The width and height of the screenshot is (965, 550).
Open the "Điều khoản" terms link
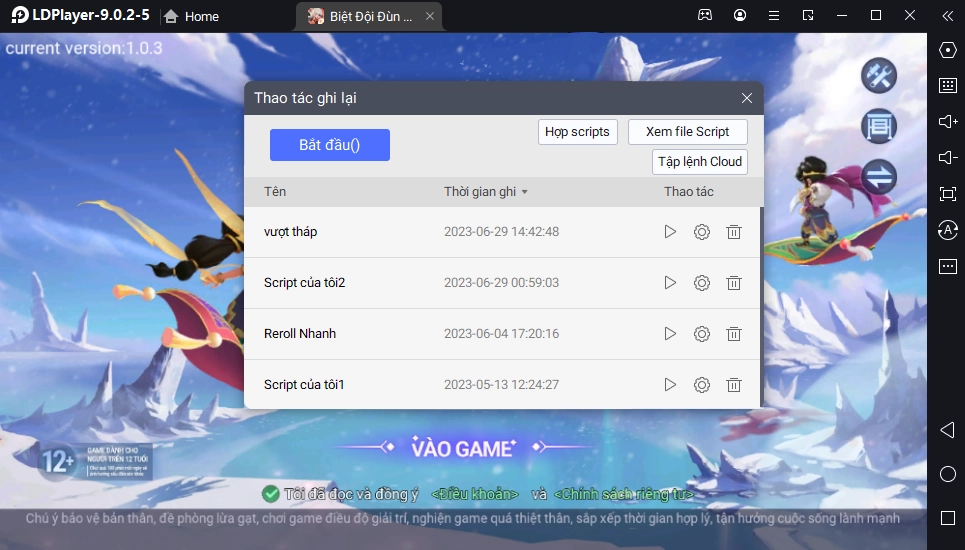[475, 494]
